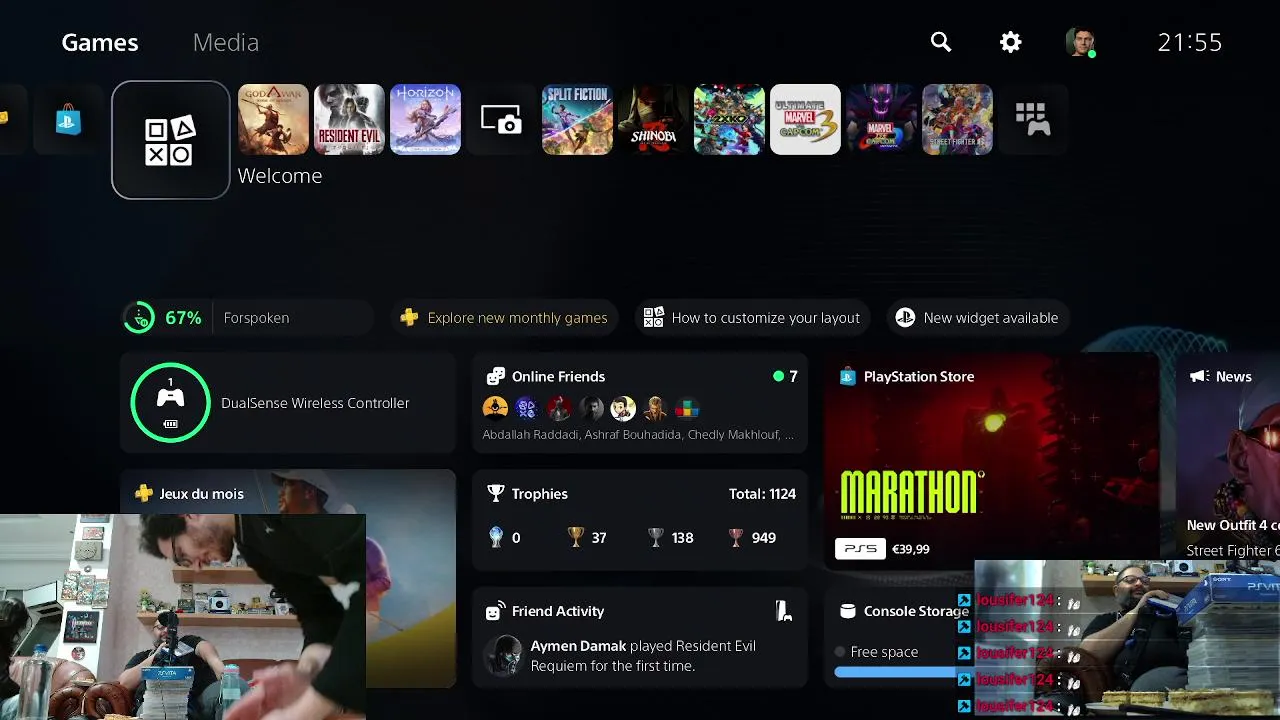Click the 21:55 clock display
The height and width of the screenshot is (720, 1280).
[1190, 42]
